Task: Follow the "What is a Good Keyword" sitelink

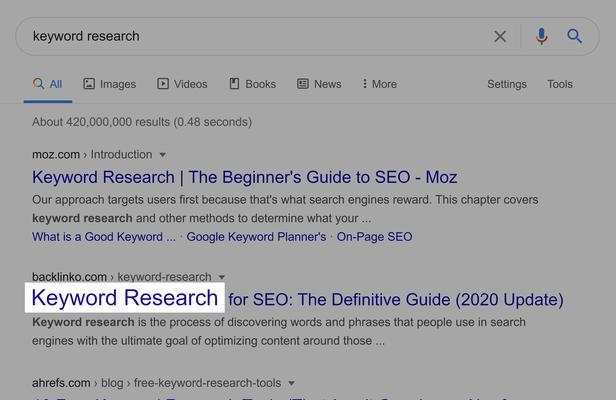Action: [103, 237]
